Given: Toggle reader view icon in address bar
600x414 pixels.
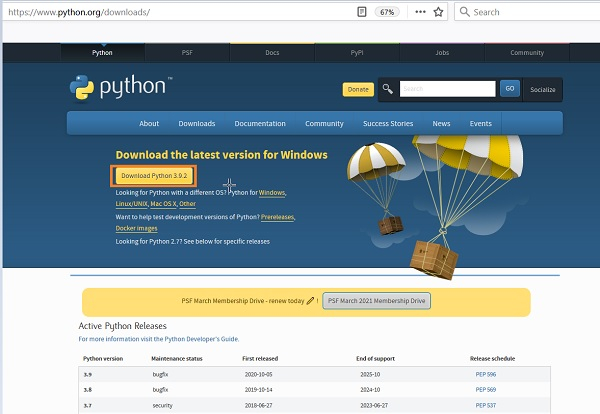Looking at the screenshot, I should coord(362,12).
